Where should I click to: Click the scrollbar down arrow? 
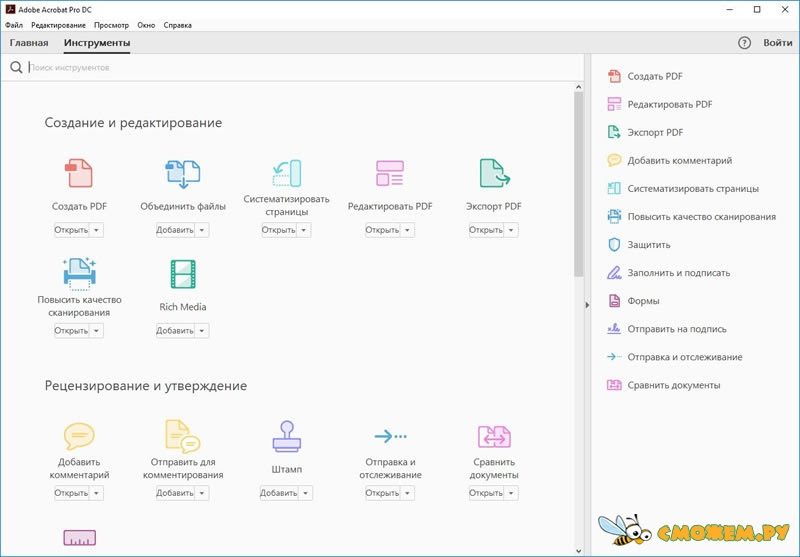tap(578, 551)
